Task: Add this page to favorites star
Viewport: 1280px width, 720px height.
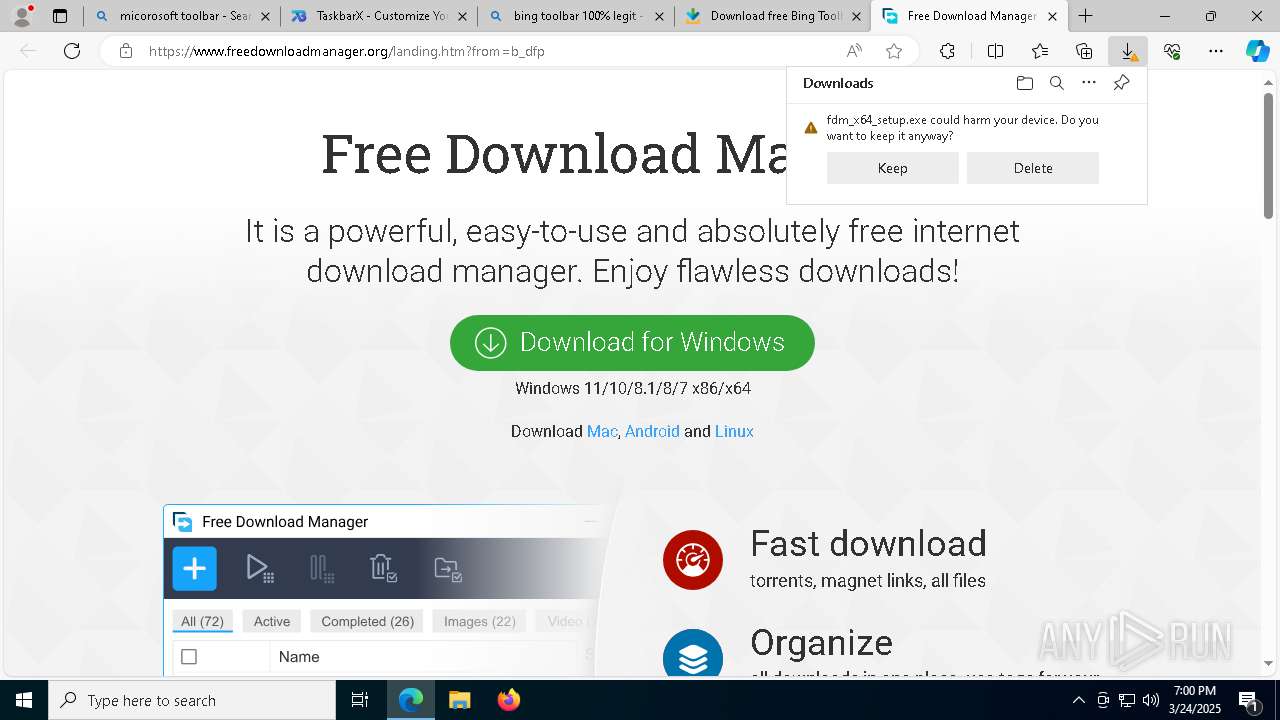Action: coord(894,51)
